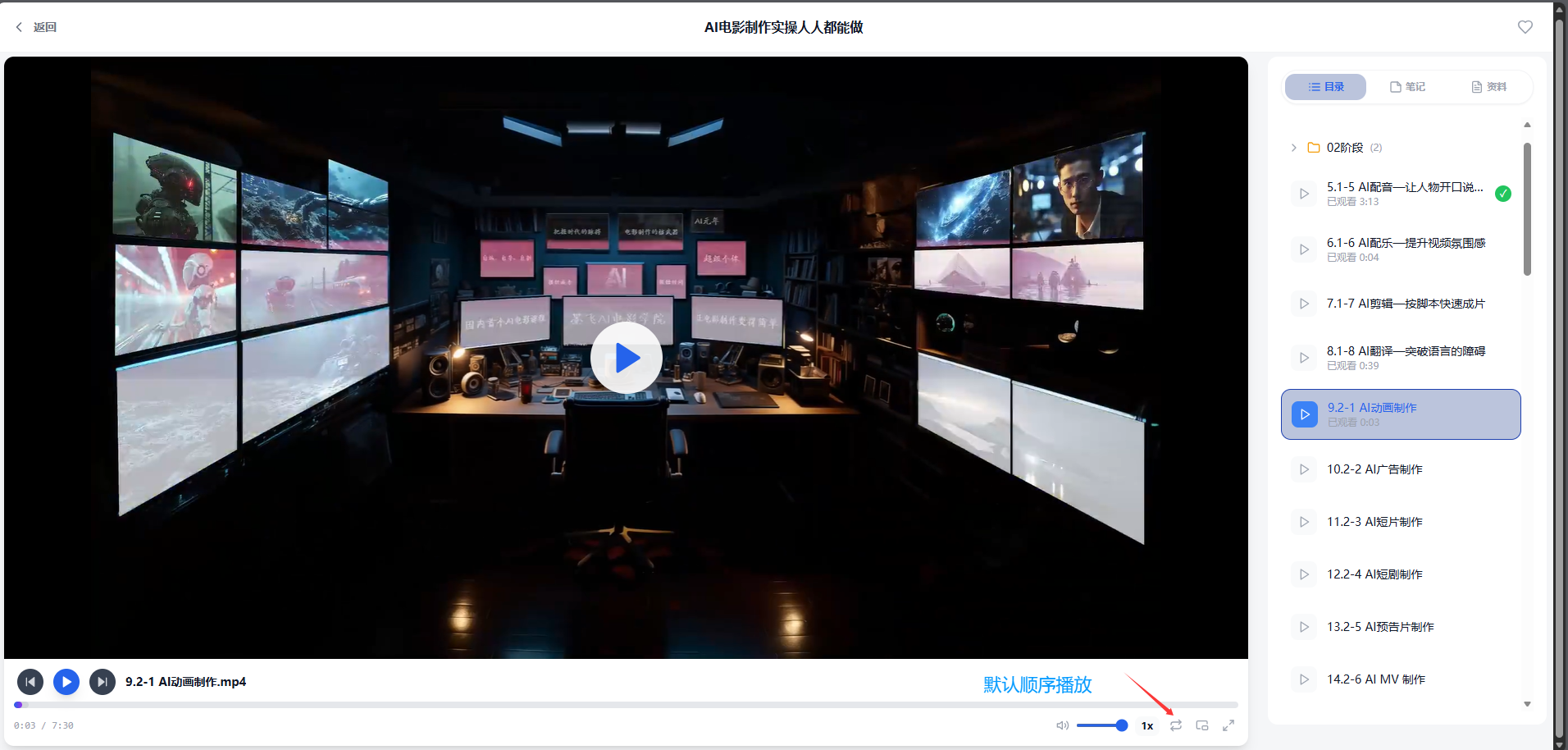Play lesson 14.2-6 AI MV 制作 via its play icon

pos(1304,679)
